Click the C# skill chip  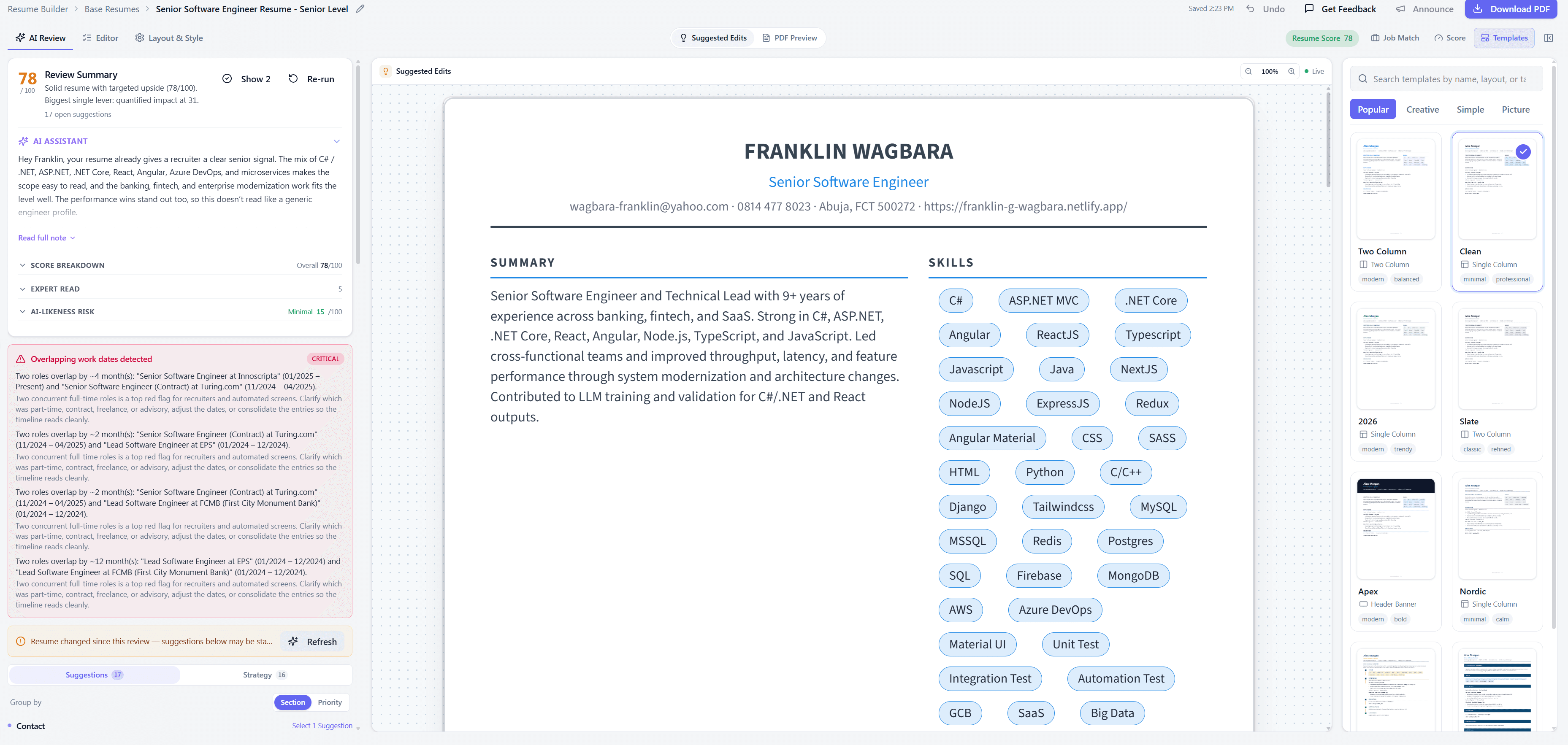pyautogui.click(x=956, y=300)
